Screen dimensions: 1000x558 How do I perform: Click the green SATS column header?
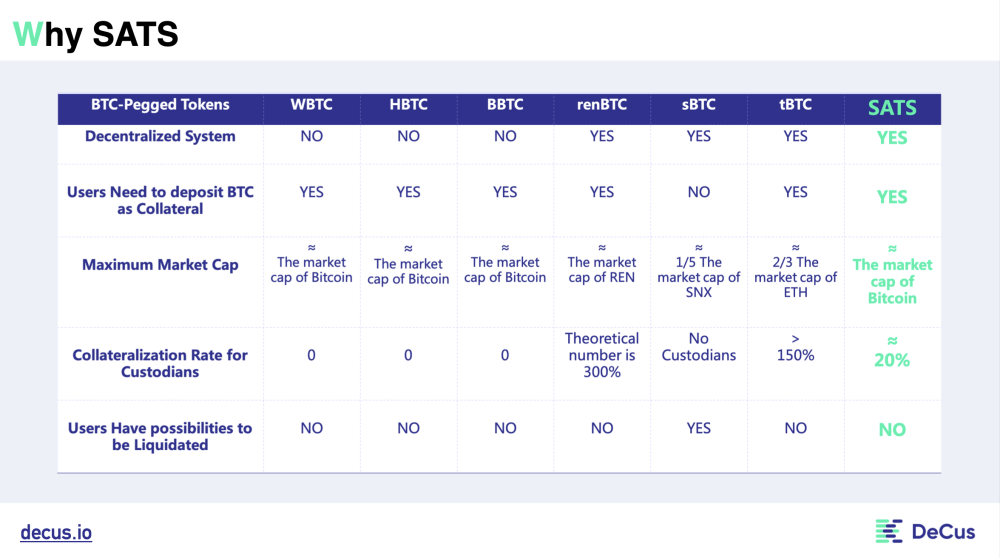click(892, 108)
